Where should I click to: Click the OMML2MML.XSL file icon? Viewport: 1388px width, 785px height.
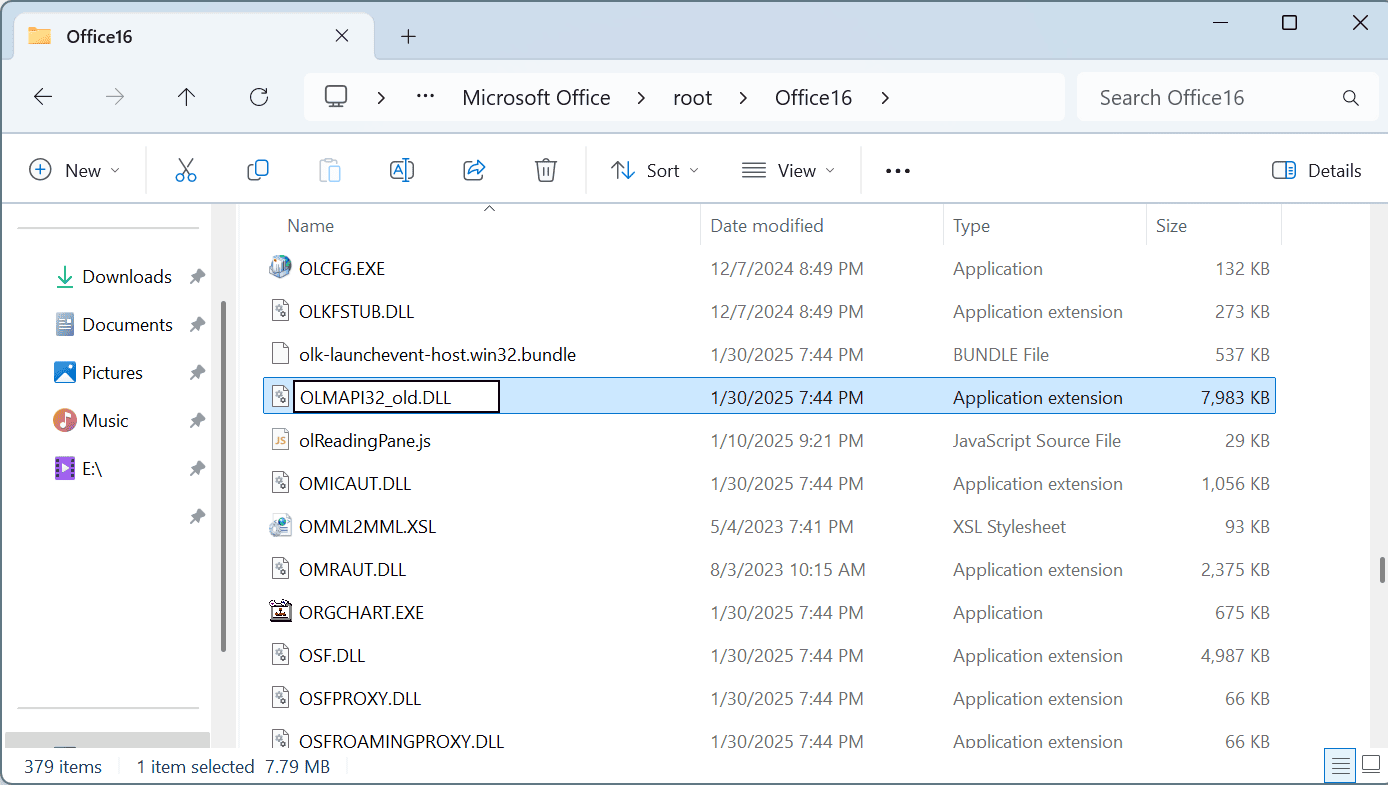(x=281, y=526)
